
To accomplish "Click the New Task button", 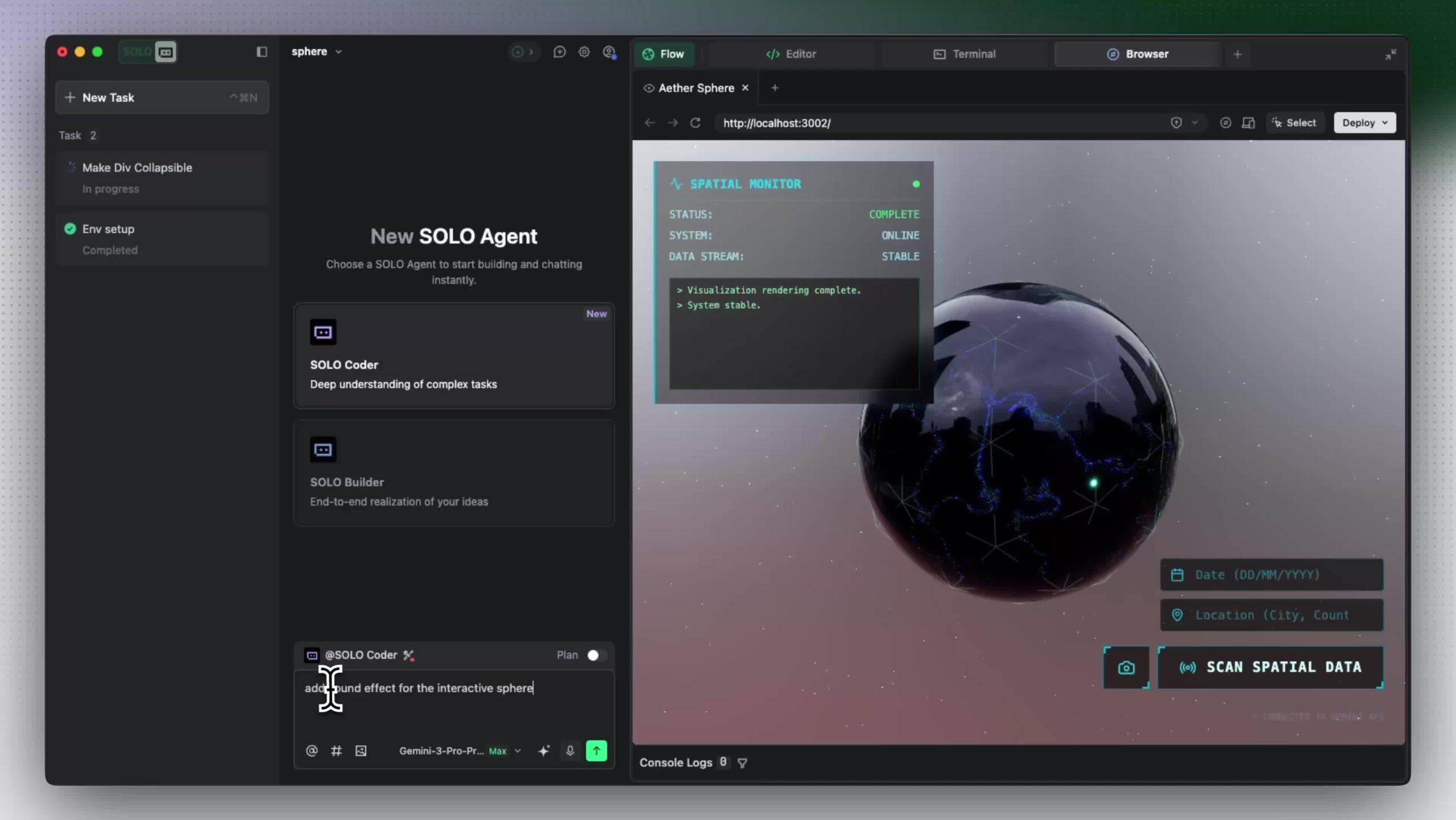I will (162, 97).
